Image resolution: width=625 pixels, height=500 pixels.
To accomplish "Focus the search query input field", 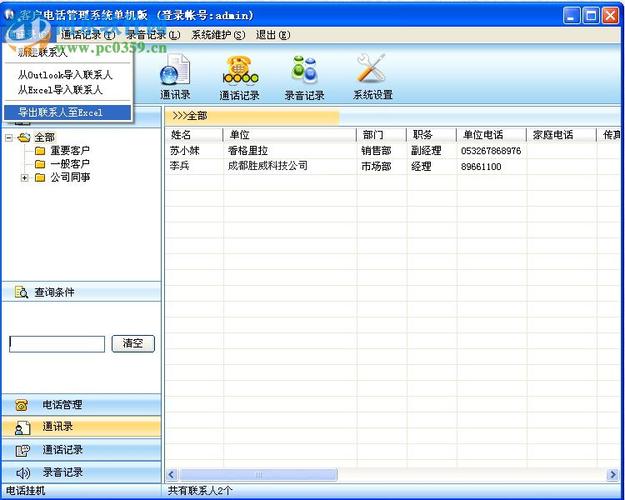I will point(57,344).
